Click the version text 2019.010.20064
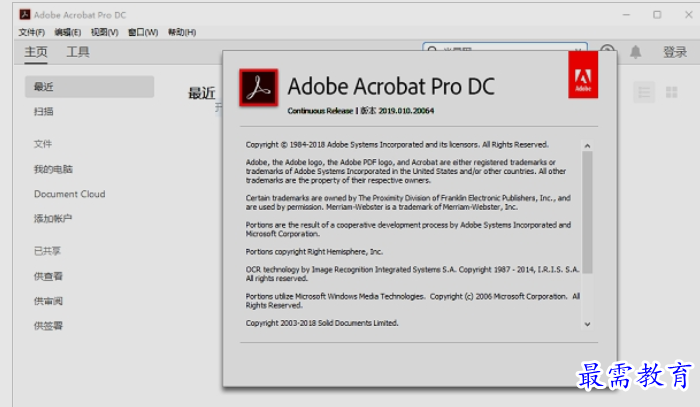 click(406, 111)
